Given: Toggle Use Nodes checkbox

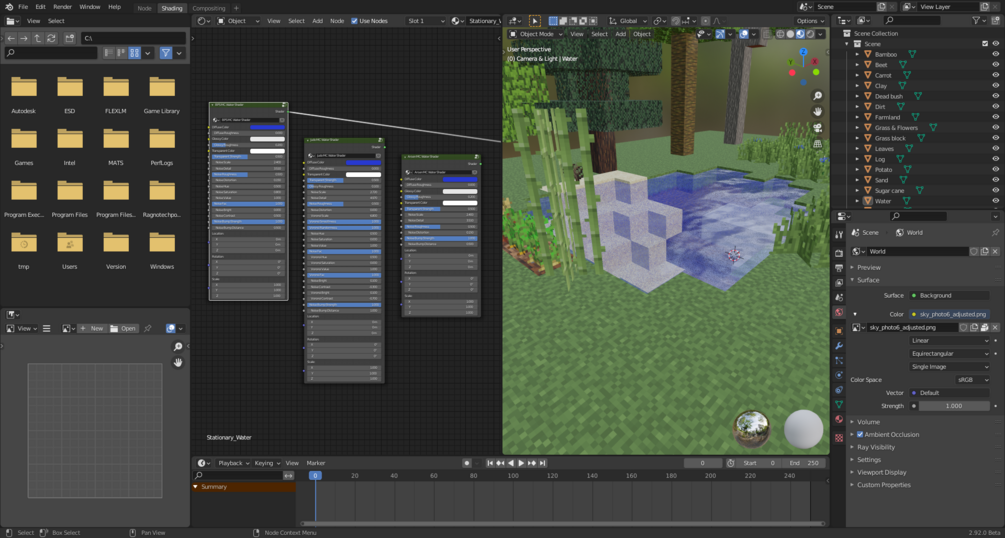Looking at the screenshot, I should pyautogui.click(x=354, y=21).
